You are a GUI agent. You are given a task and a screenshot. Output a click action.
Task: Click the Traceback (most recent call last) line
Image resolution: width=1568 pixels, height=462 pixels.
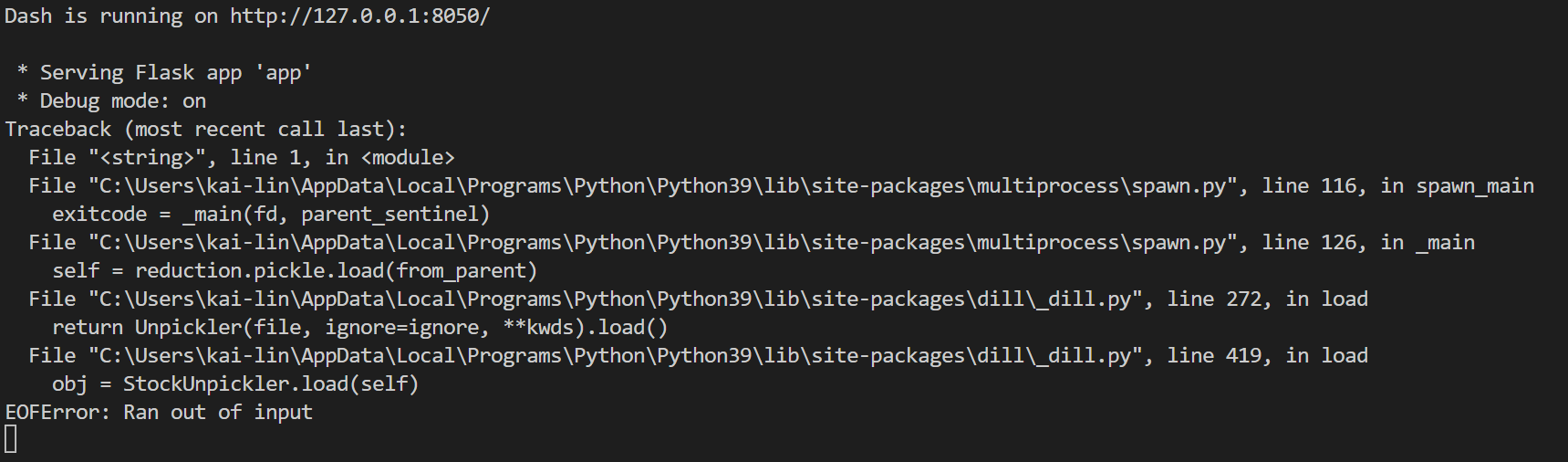pyautogui.click(x=206, y=130)
